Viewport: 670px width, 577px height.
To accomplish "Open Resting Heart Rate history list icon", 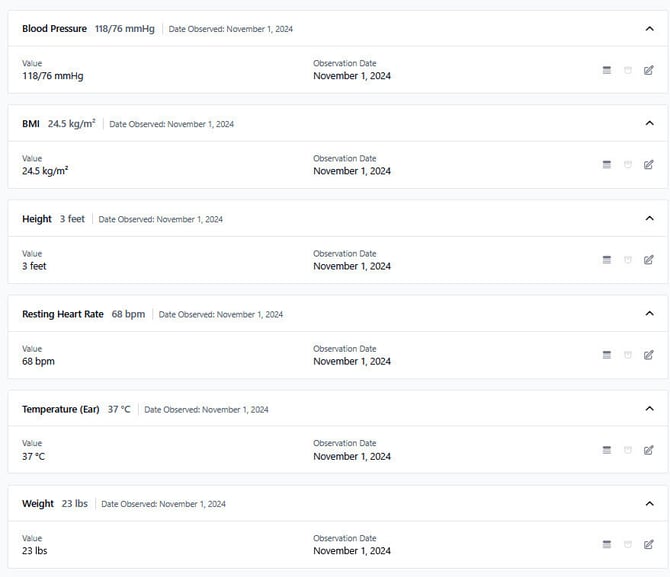I will coord(607,355).
